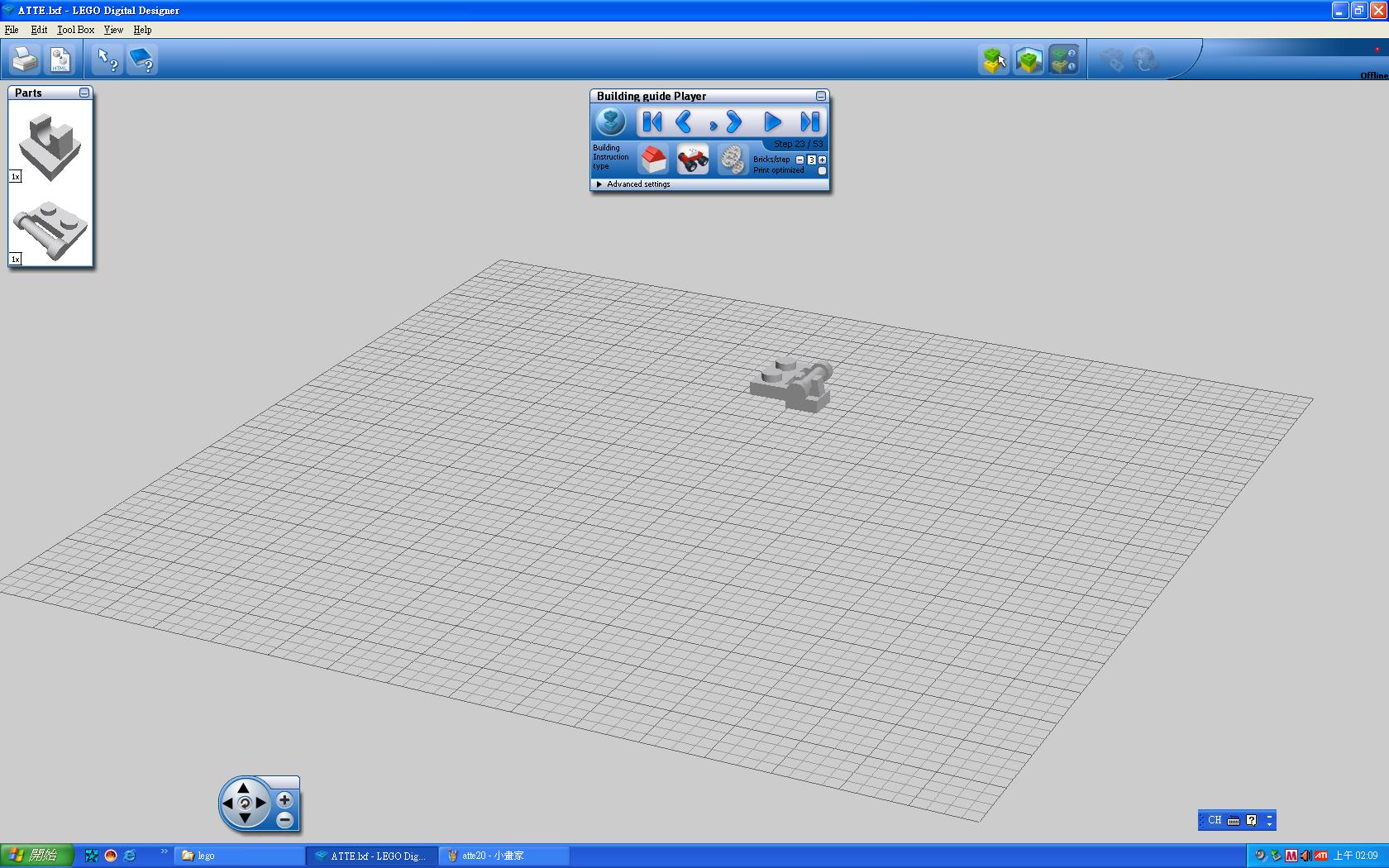Rotate camera view up

click(x=244, y=788)
